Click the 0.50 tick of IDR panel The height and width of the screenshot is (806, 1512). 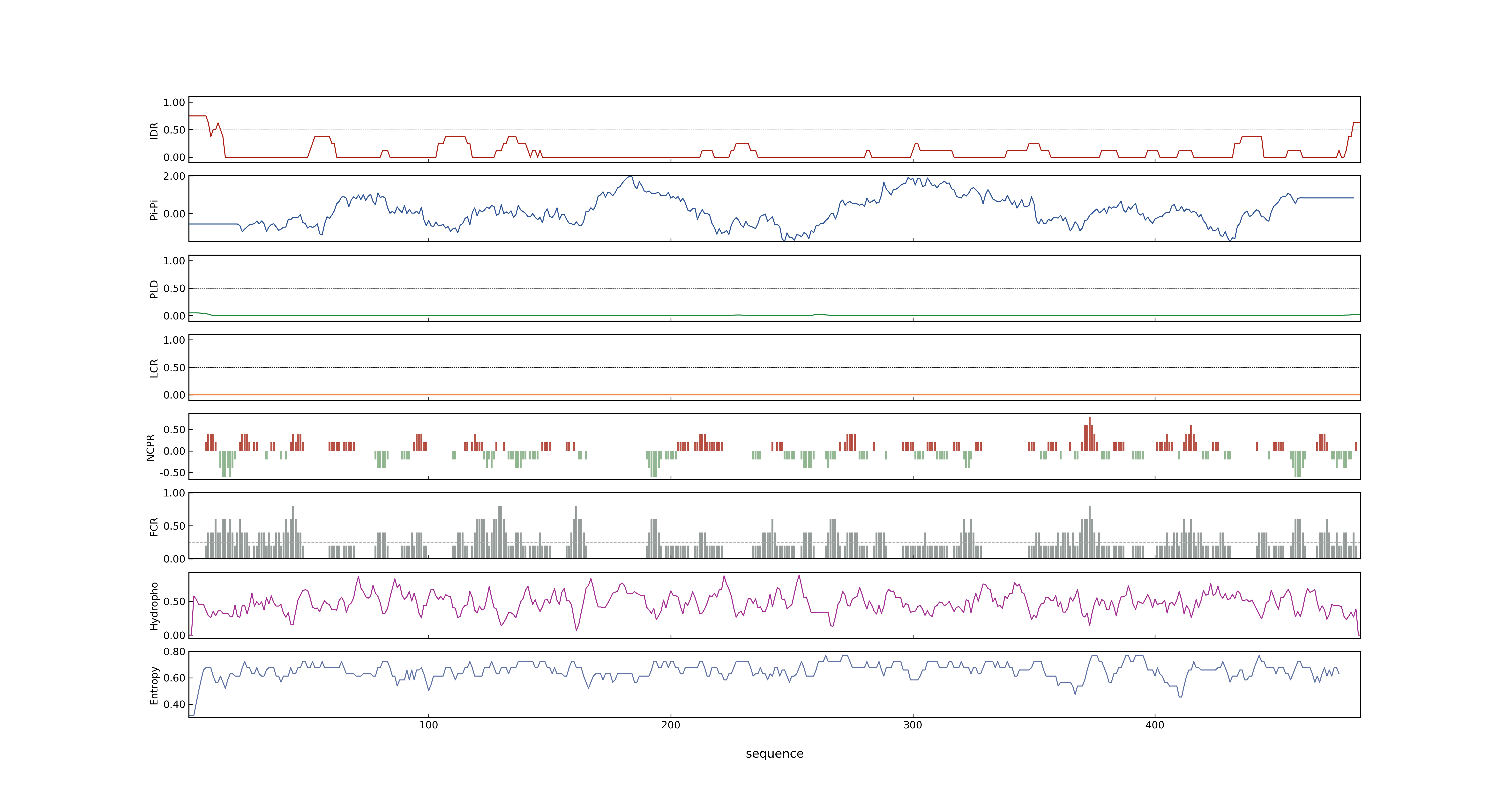(174, 130)
